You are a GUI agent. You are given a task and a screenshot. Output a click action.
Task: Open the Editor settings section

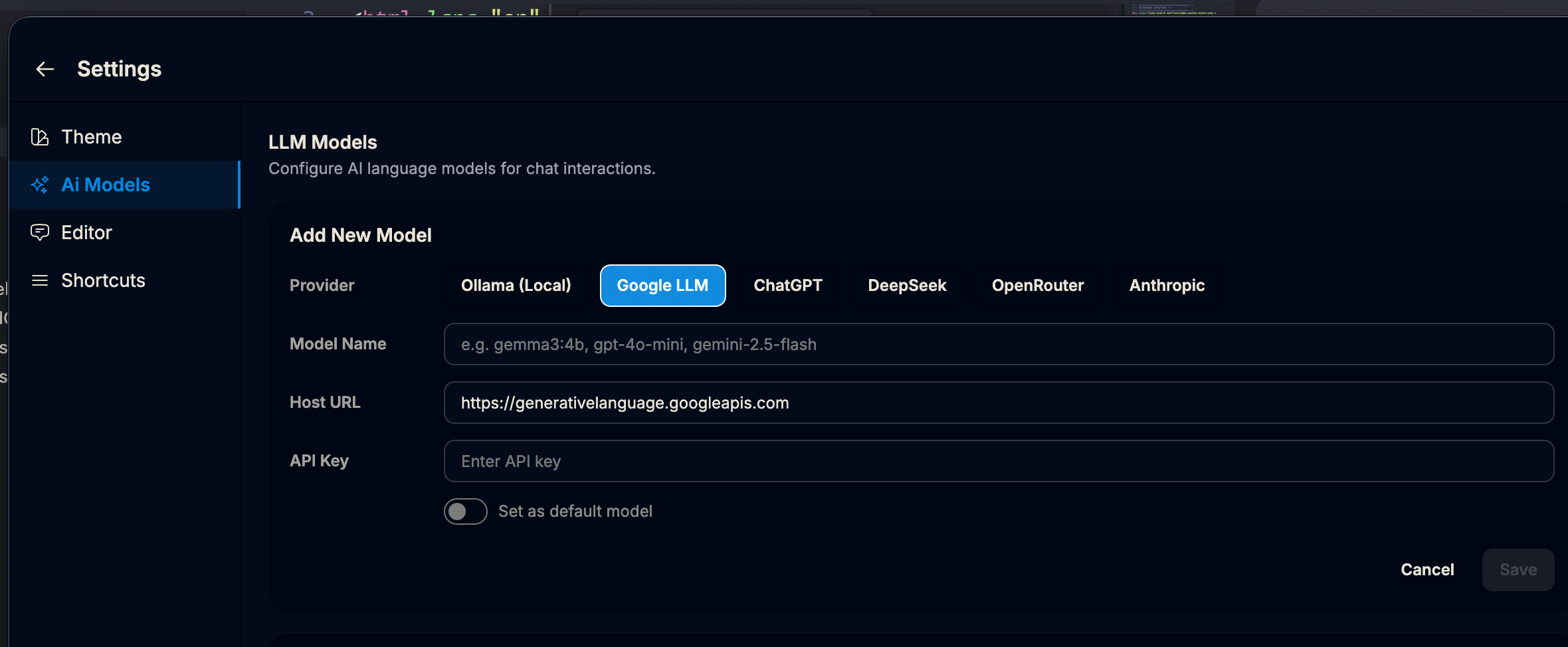coord(124,232)
